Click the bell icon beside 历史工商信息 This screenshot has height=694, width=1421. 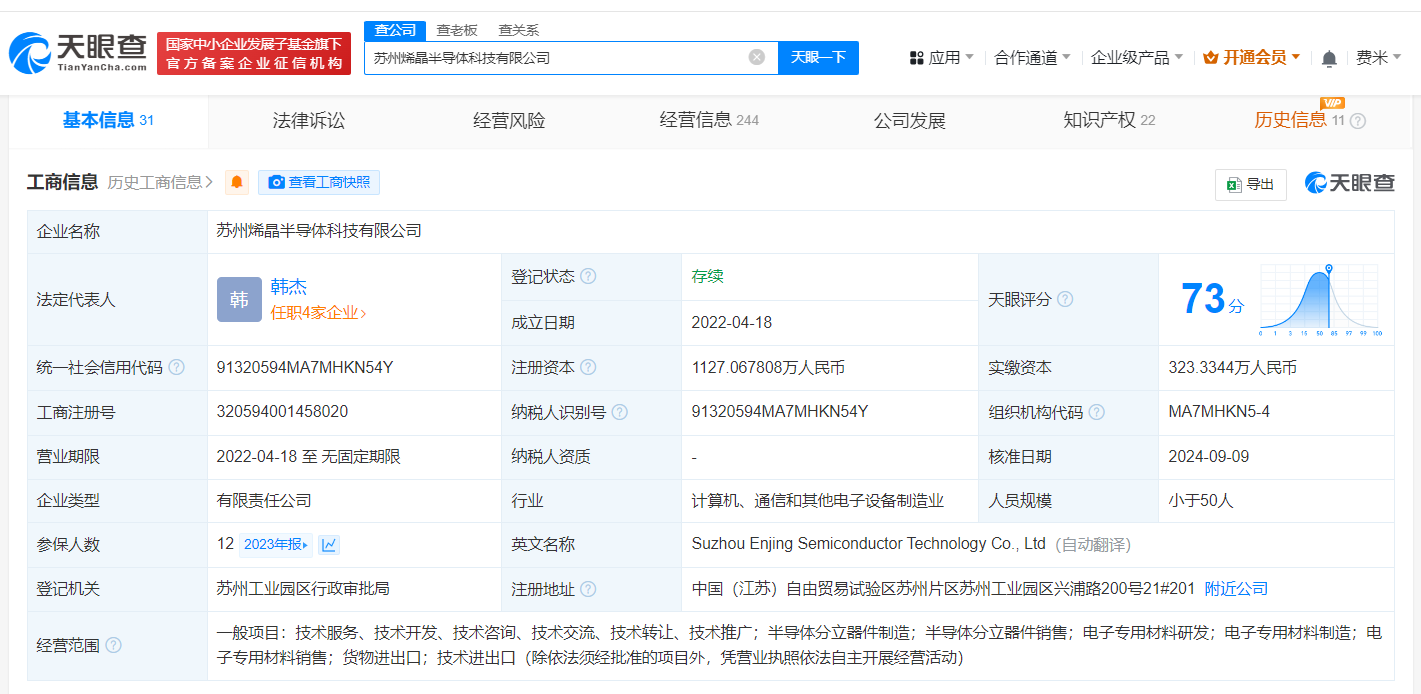click(236, 183)
